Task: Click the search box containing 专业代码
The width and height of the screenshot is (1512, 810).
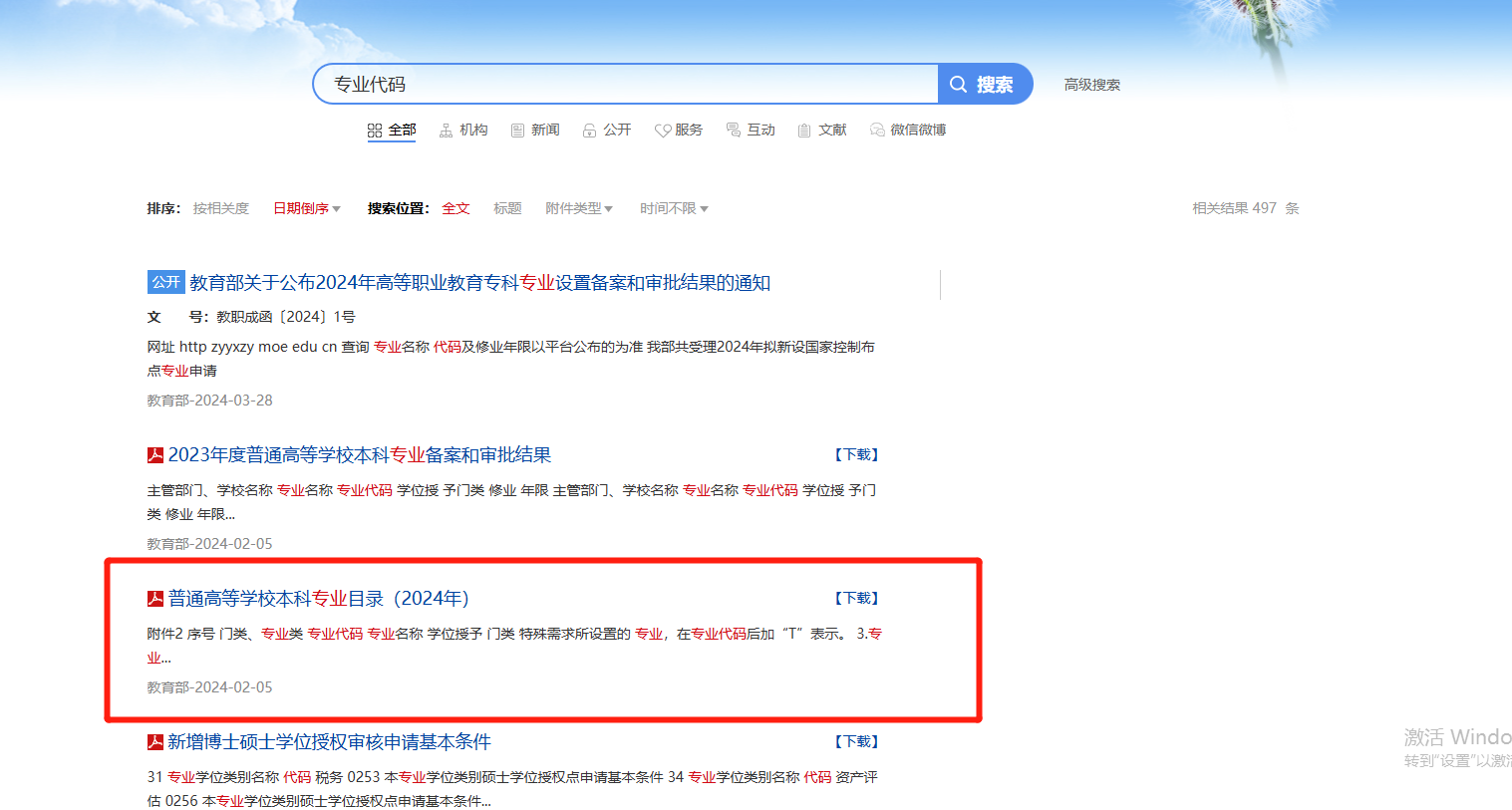Action: (626, 85)
